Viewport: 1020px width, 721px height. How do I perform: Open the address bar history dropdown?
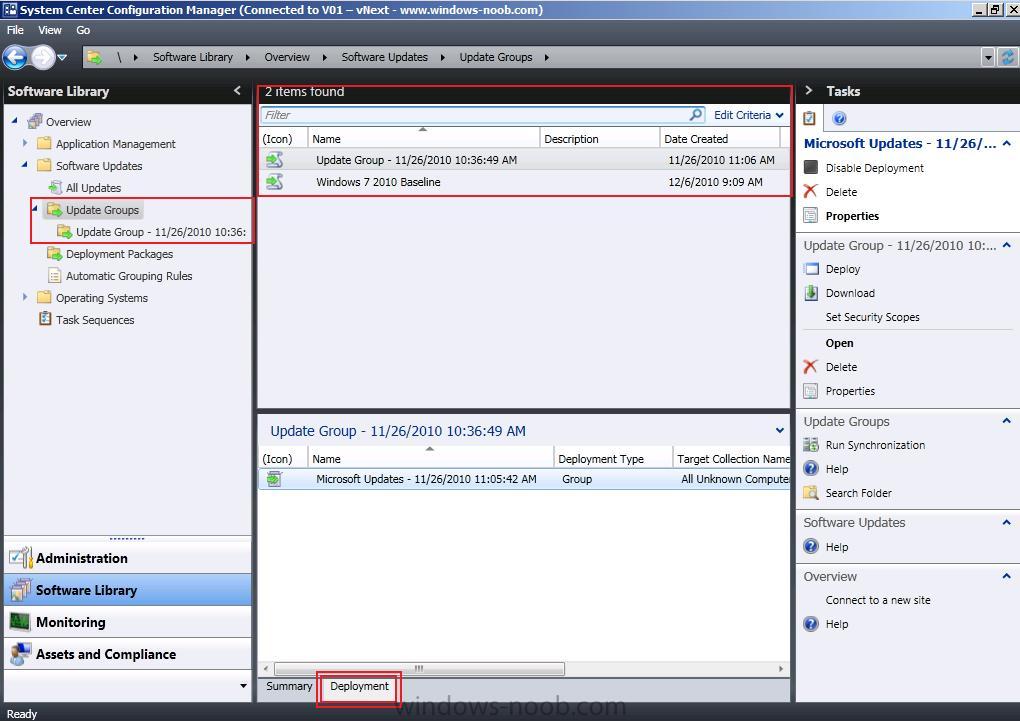pos(988,57)
